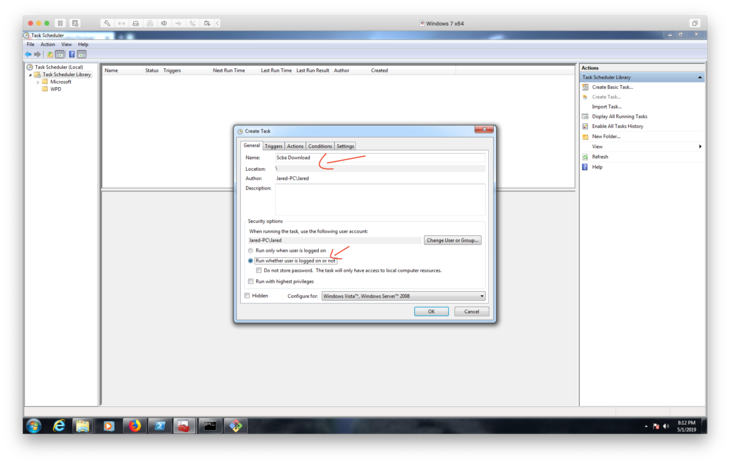This screenshot has width=730, height=464.
Task: Collapse the Task Scheduler Library node
Action: coord(30,74)
